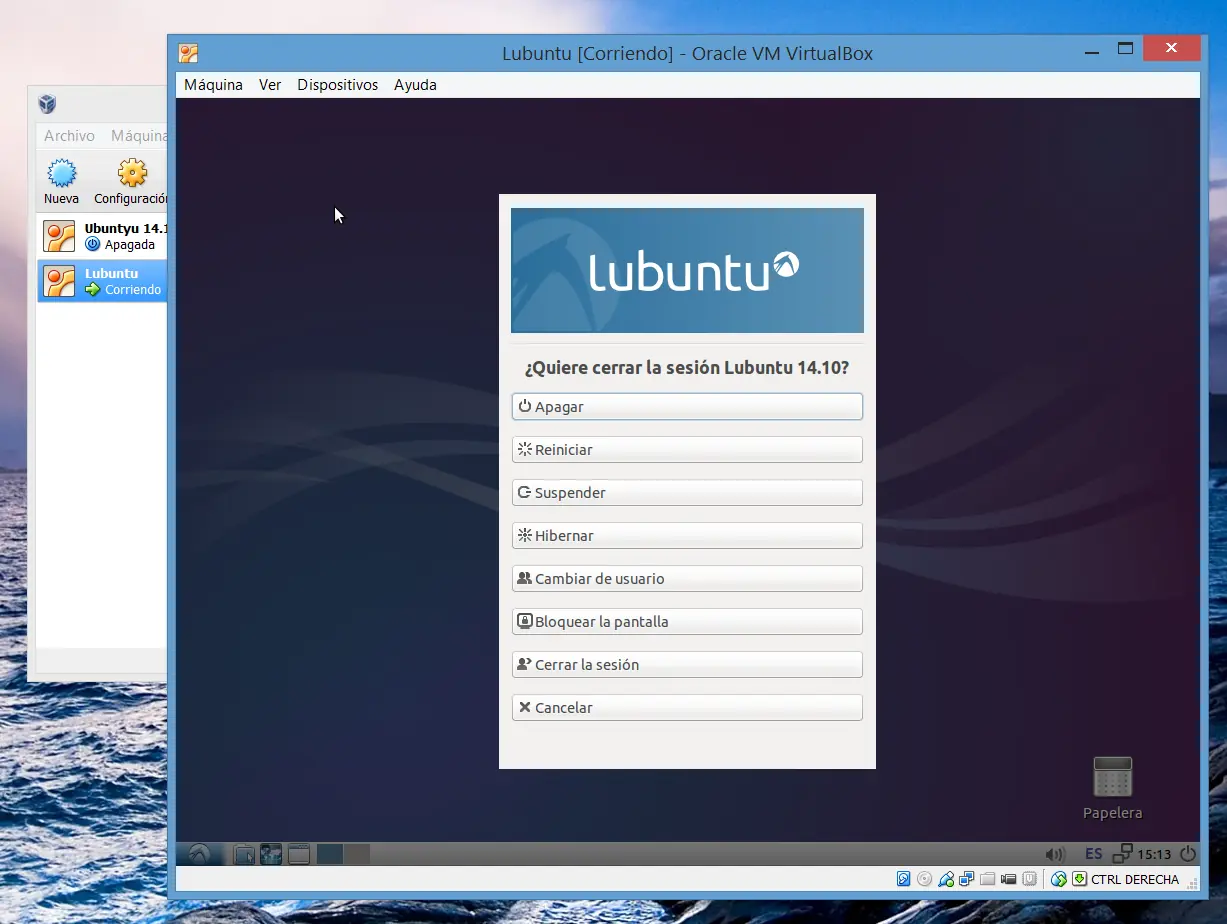Click the mouse integration icon in VirtualBox statusbar

1057,878
